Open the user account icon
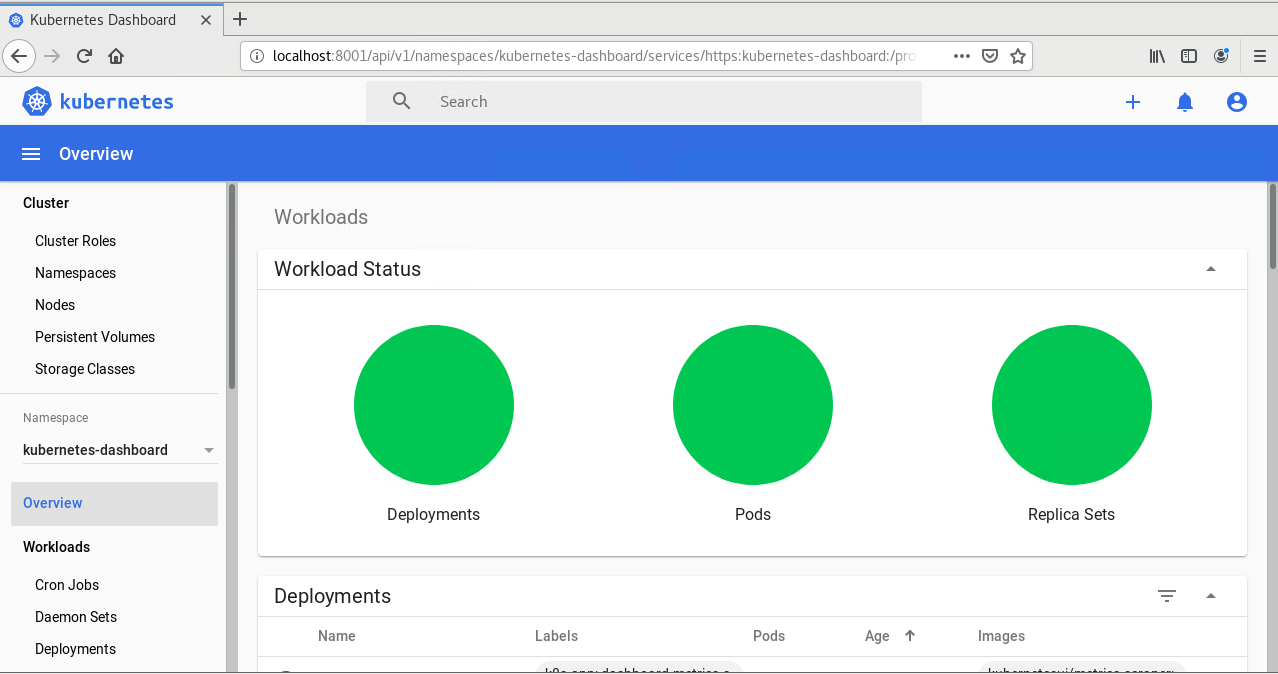This screenshot has width=1278, height=674. (x=1237, y=102)
